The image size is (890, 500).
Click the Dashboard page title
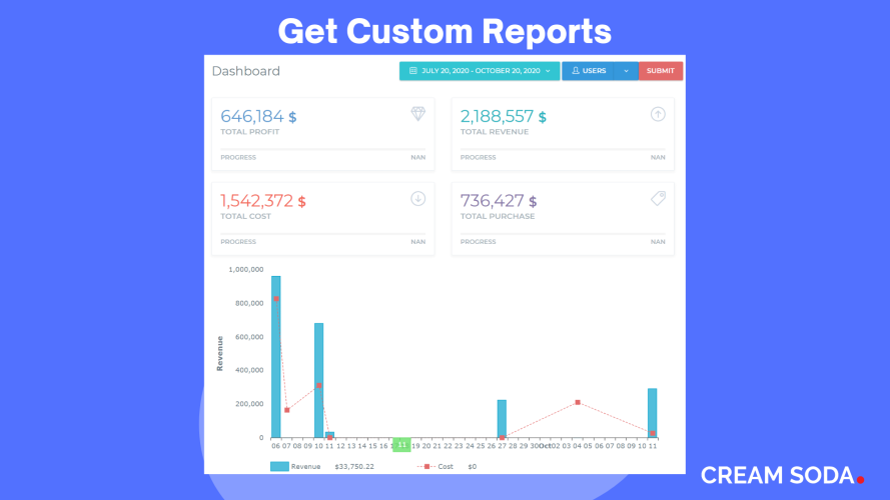click(246, 71)
